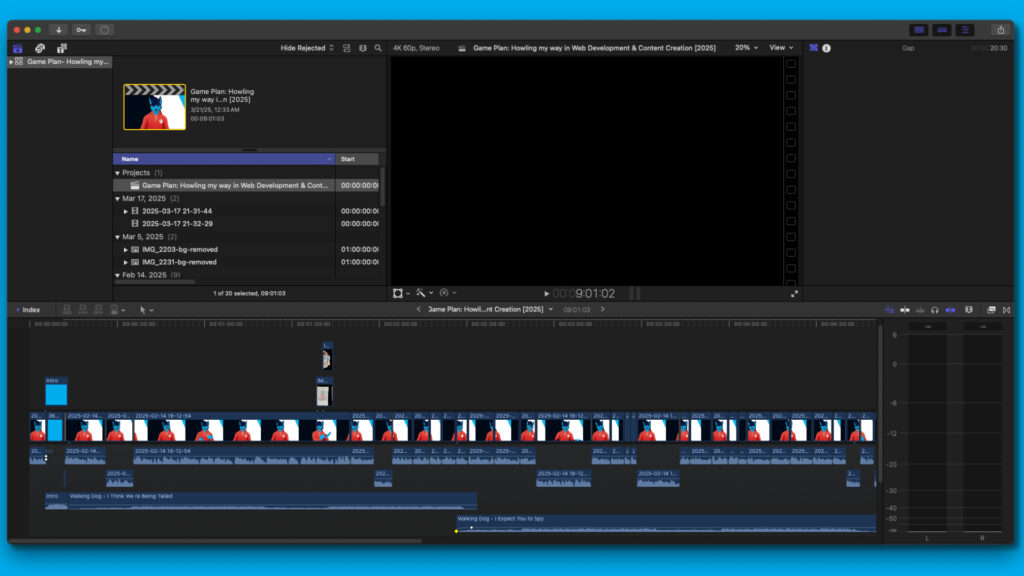The height and width of the screenshot is (576, 1024).
Task: Toggle solo headphones button
Action: click(x=935, y=310)
